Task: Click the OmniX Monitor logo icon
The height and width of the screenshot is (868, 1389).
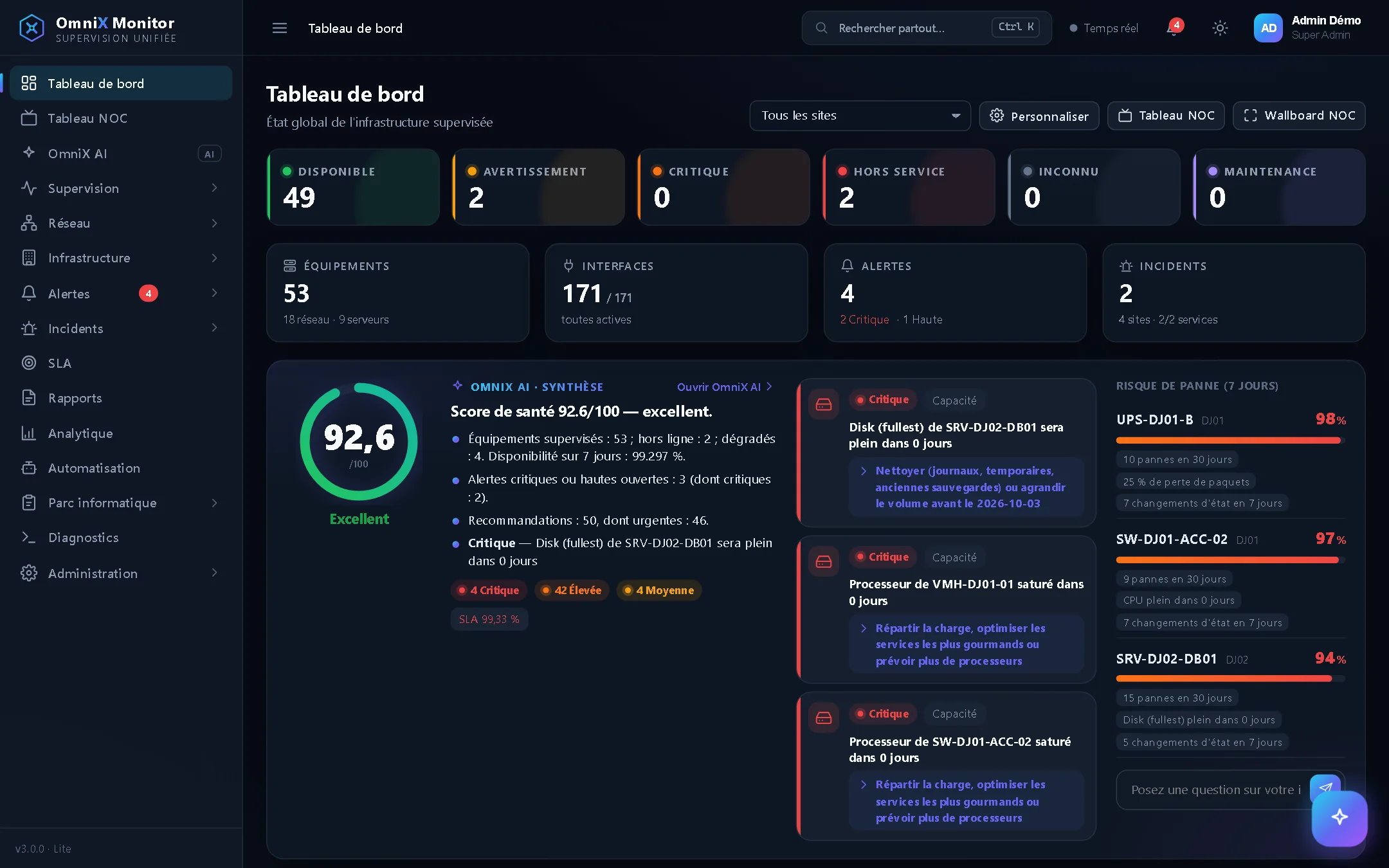Action: click(x=32, y=28)
